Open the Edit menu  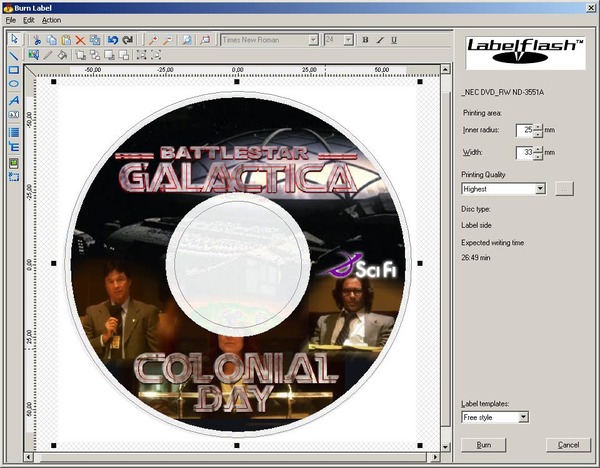coord(29,20)
